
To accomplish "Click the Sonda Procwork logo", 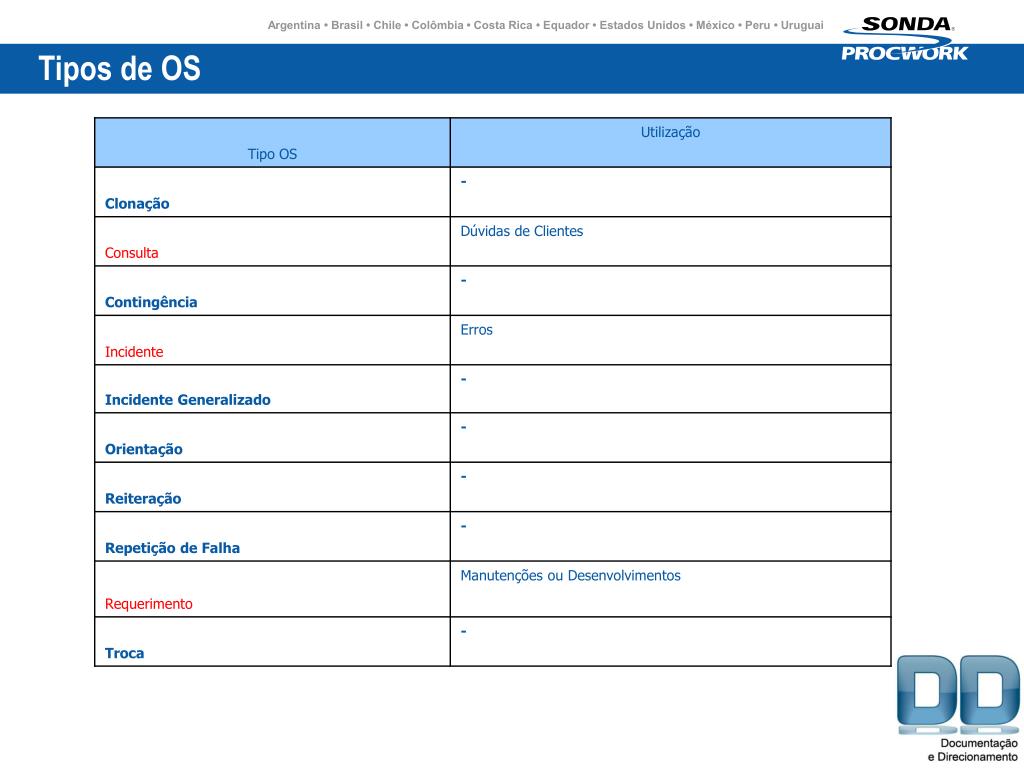I will pyautogui.click(x=904, y=39).
